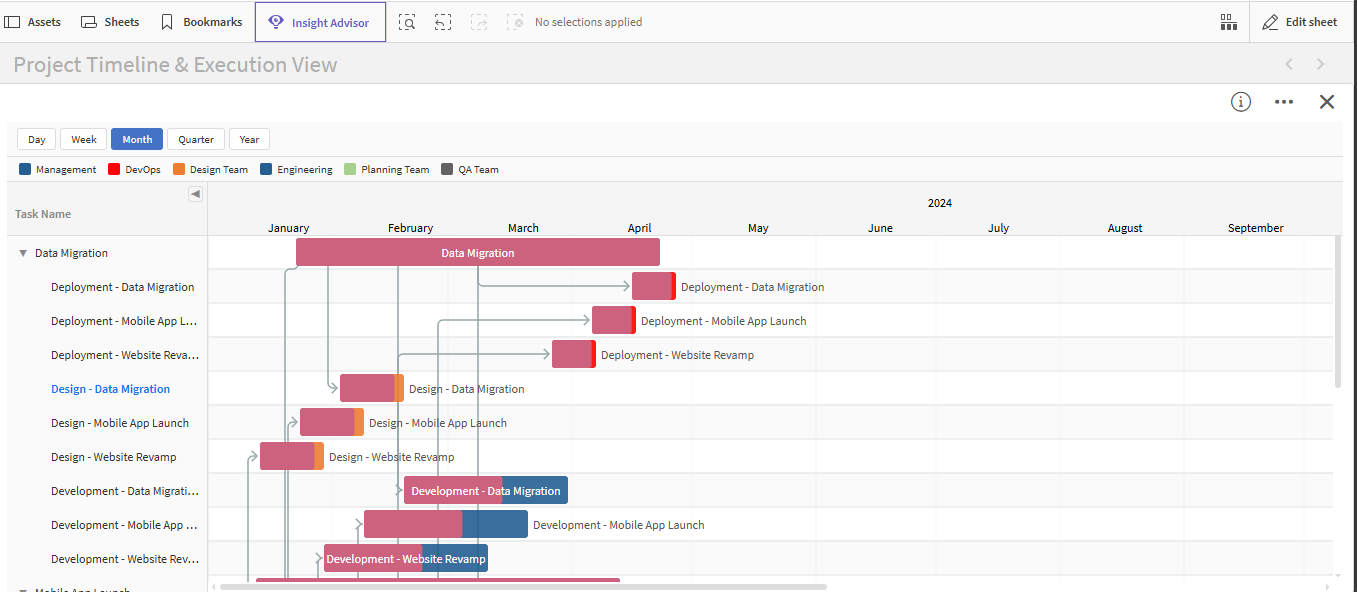The image size is (1357, 592).
Task: Go to next sheet arrow
Action: point(1321,65)
